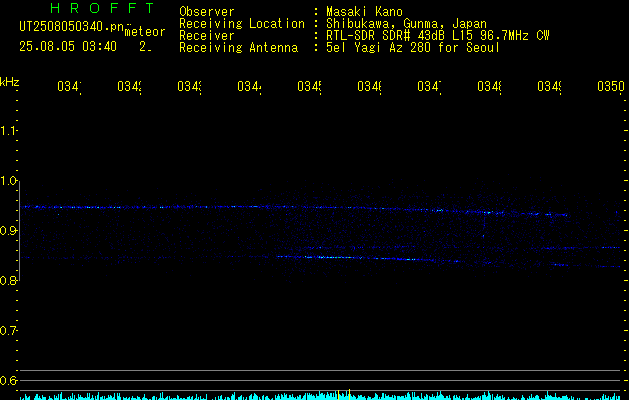Select the text Shibukawa, Gunma, Japan
The image size is (629, 400).
coord(406,24)
